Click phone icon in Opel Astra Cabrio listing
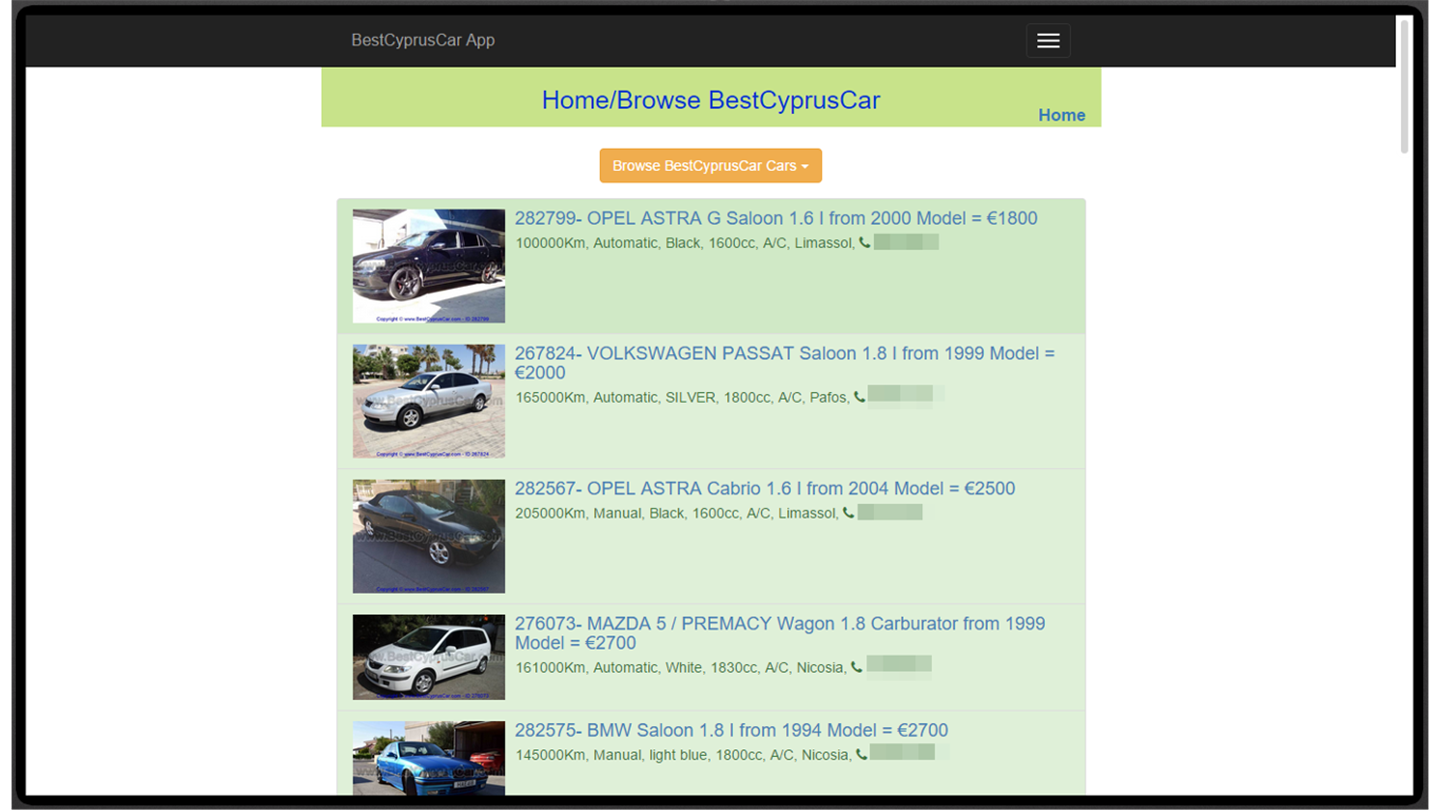The width and height of the screenshot is (1440, 810). [x=848, y=513]
